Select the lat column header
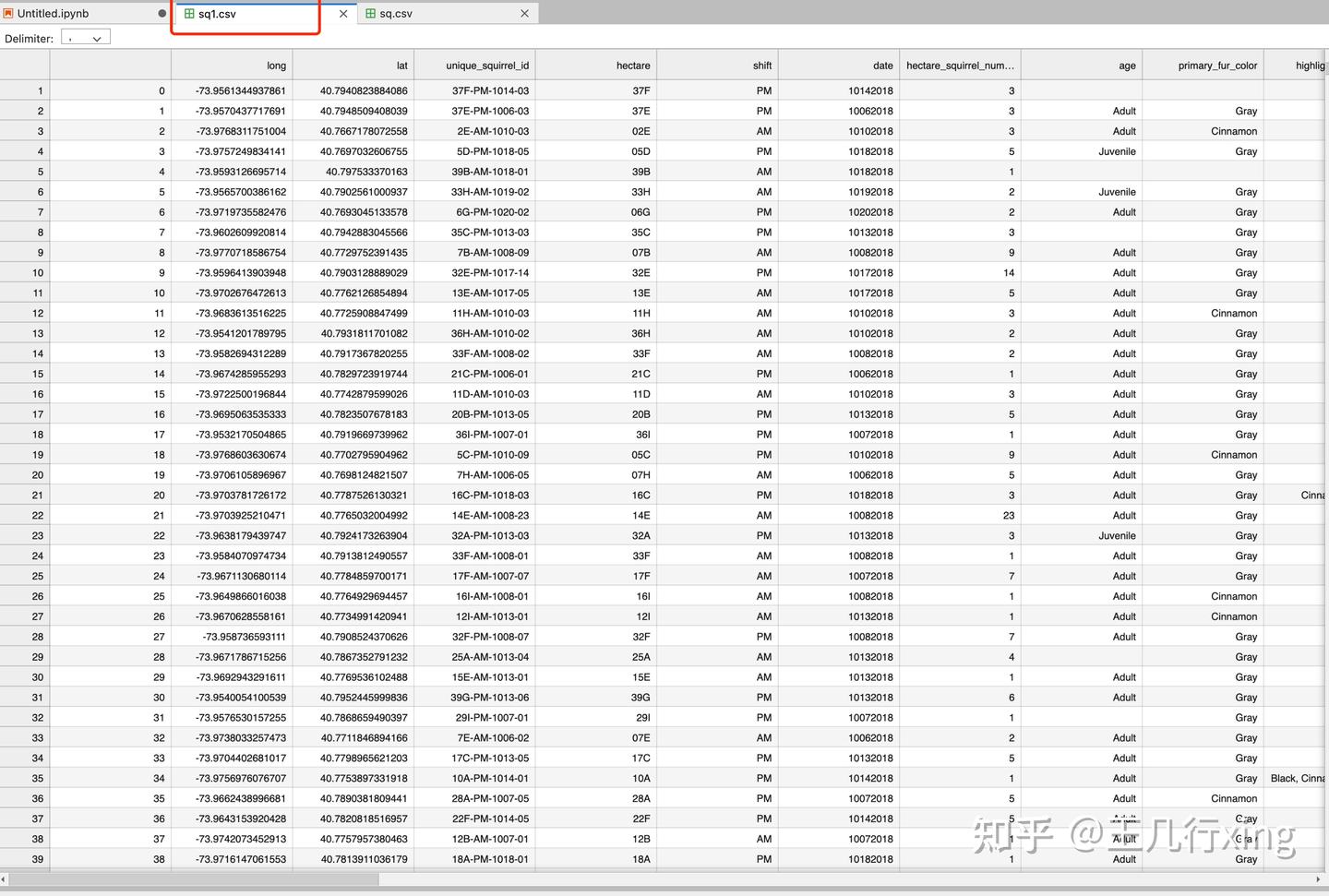Screen dimensions: 1329x896 point(401,65)
